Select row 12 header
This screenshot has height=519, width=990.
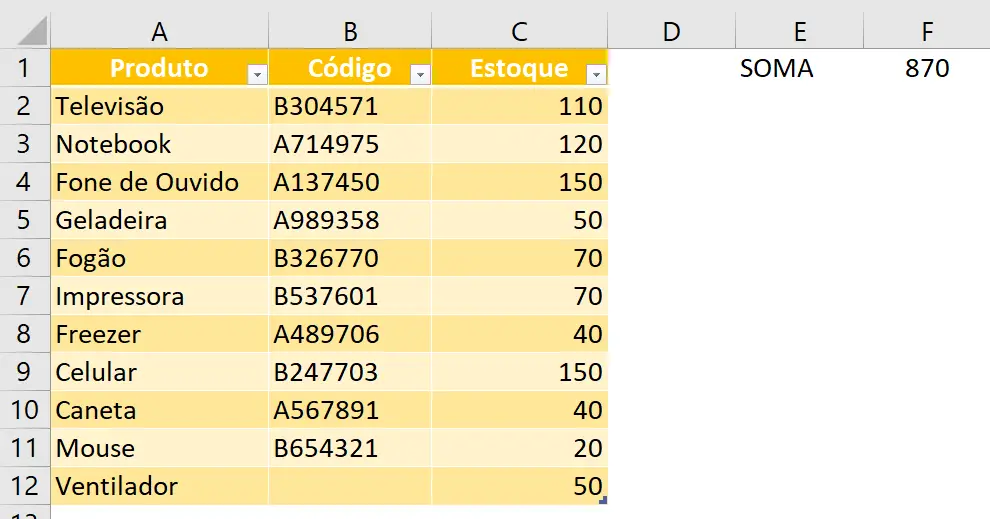pyautogui.click(x=24, y=486)
